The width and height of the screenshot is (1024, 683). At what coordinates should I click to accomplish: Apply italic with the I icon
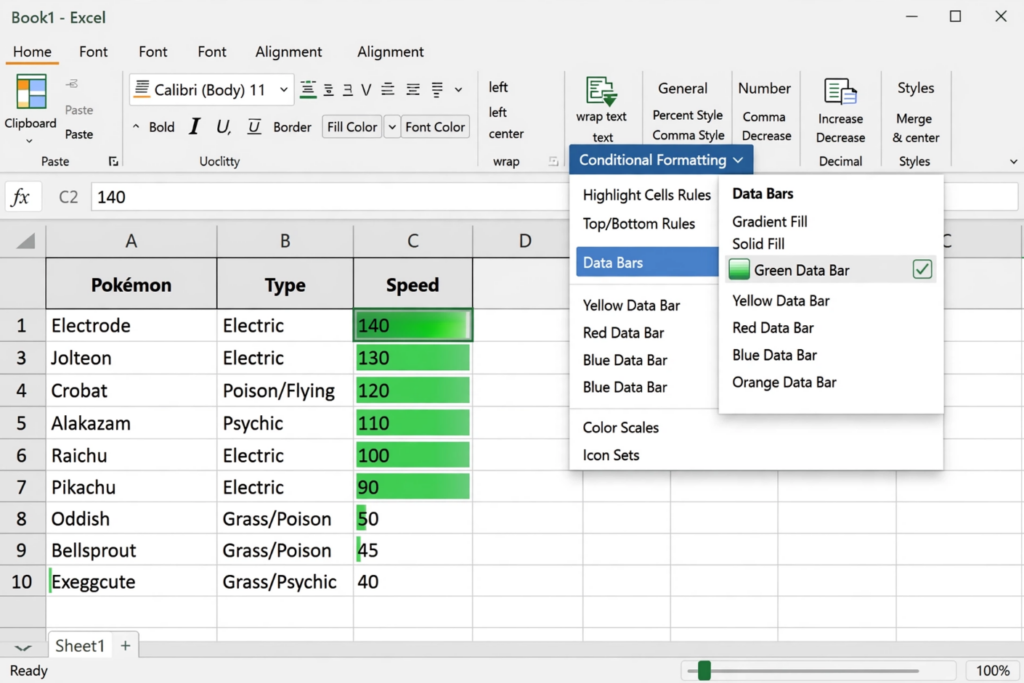[x=194, y=127]
